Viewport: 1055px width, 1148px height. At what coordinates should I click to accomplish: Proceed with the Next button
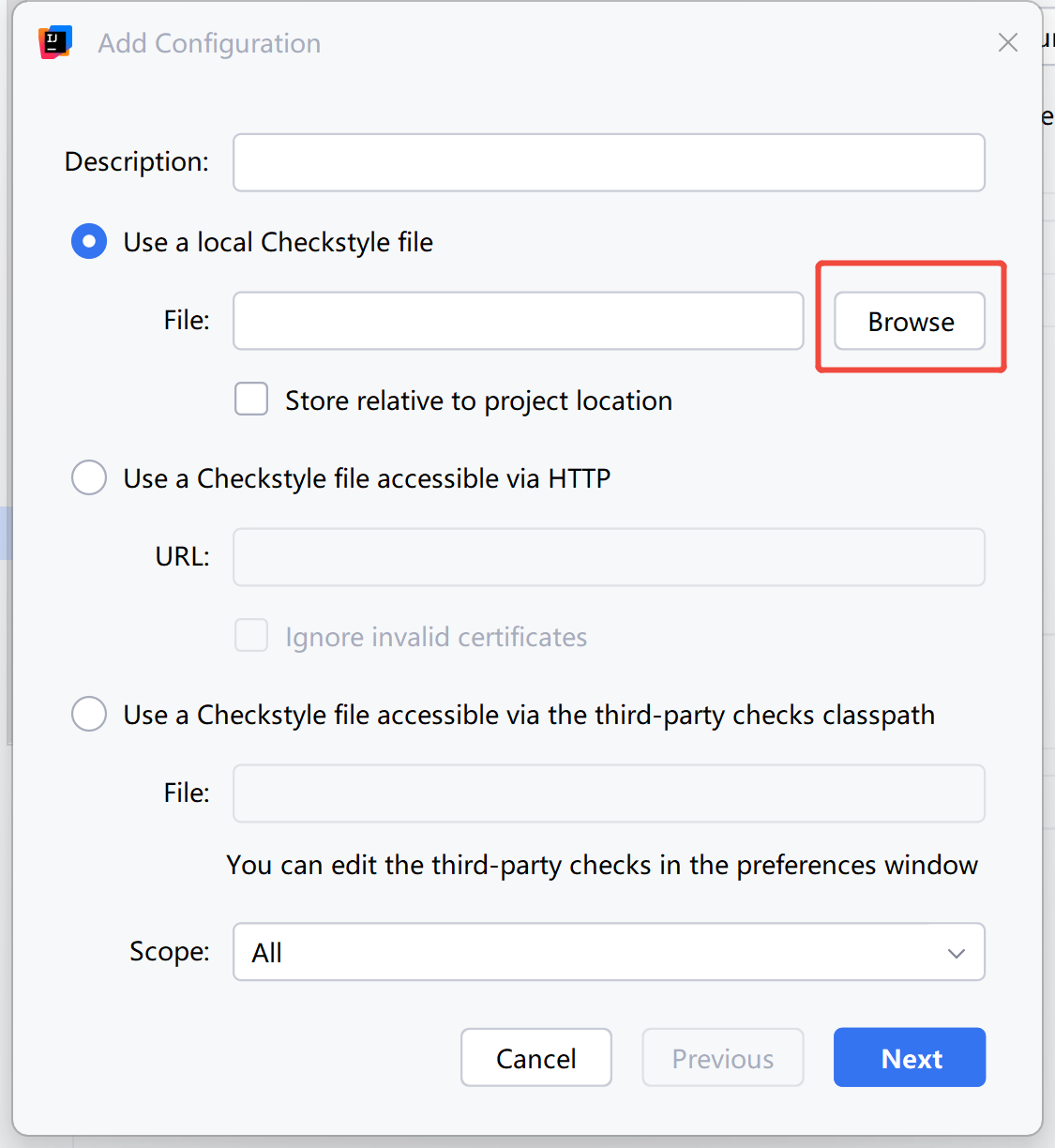tap(909, 1058)
